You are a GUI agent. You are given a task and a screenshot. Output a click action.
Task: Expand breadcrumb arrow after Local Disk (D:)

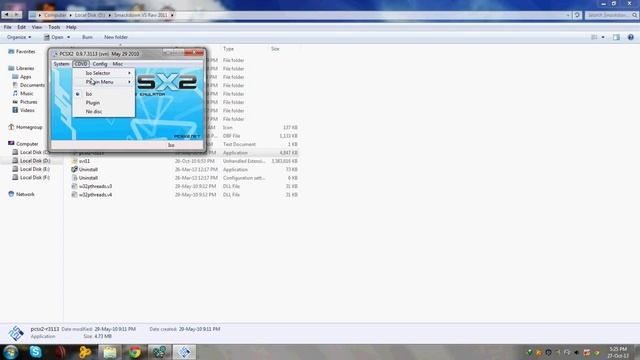pos(109,15)
